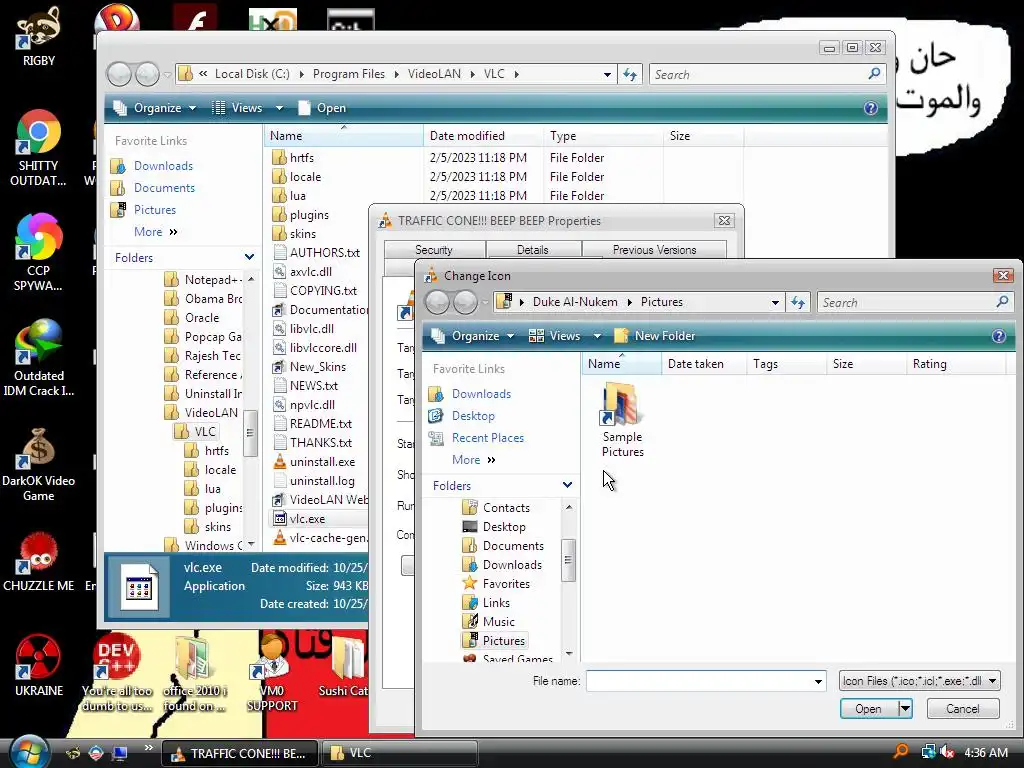Collapse Folders pane in VLC explorer window
The width and height of the screenshot is (1024, 768).
(x=249, y=257)
